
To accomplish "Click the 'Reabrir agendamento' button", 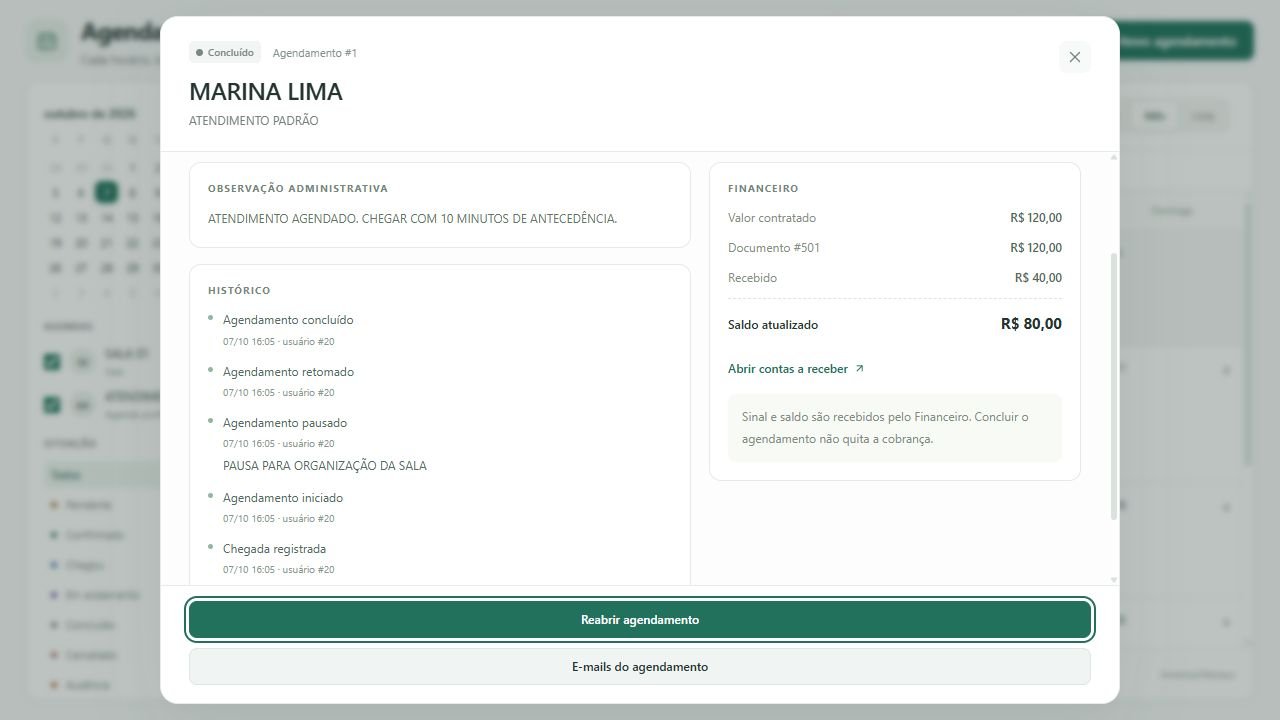I will click(x=640, y=620).
